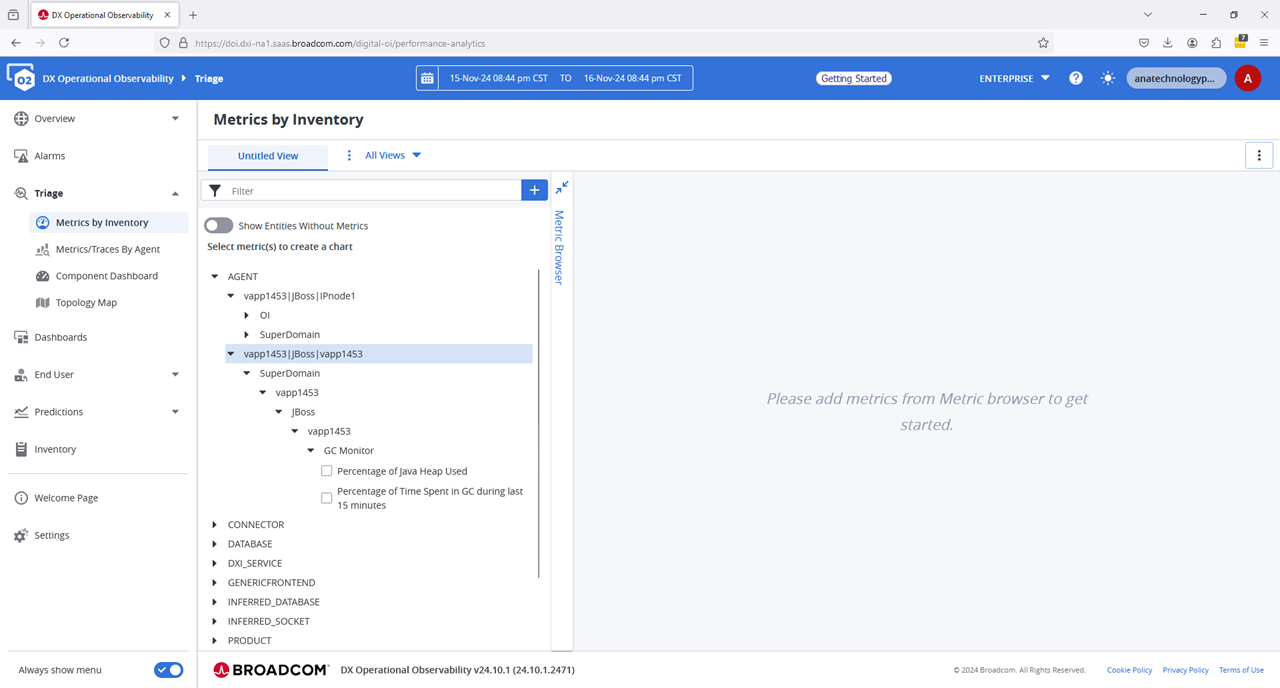Viewport: 1280px width, 688px height.
Task: Open the All Views dropdown
Action: coord(392,155)
